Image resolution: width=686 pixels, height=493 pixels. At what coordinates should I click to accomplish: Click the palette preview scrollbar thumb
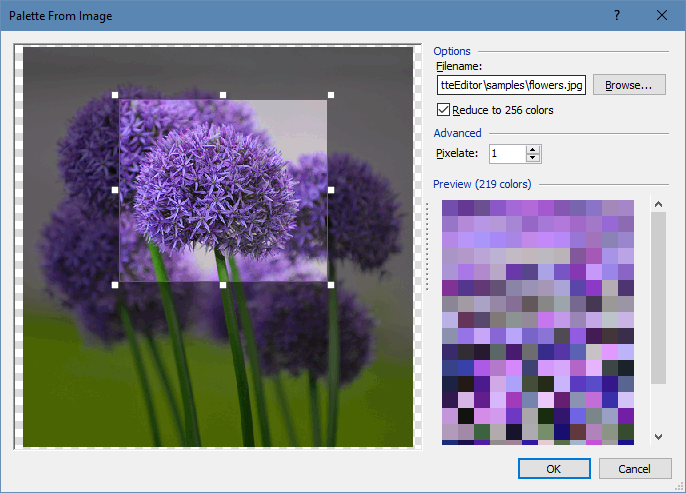tap(658, 298)
